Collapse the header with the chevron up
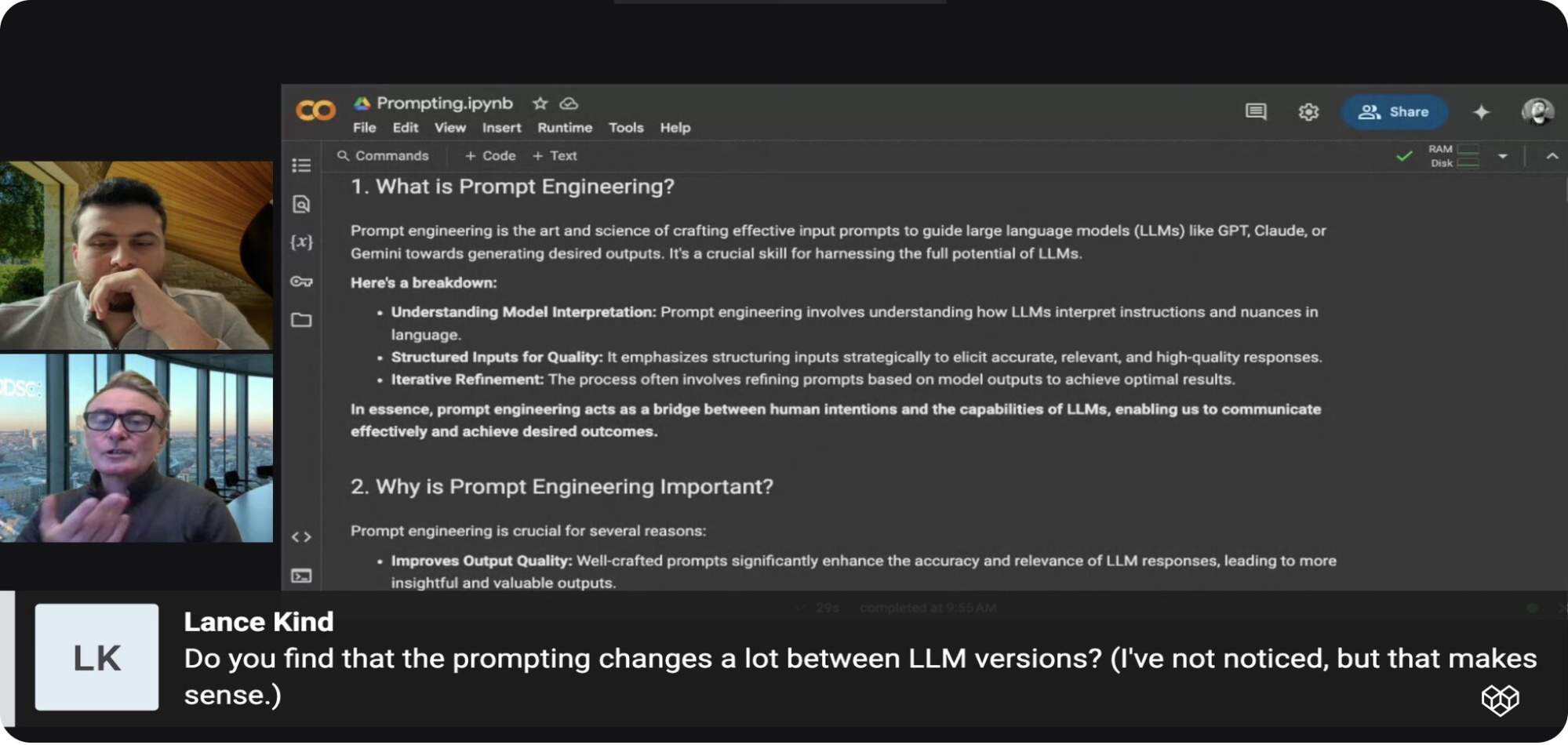The width and height of the screenshot is (1568, 745). [1552, 156]
